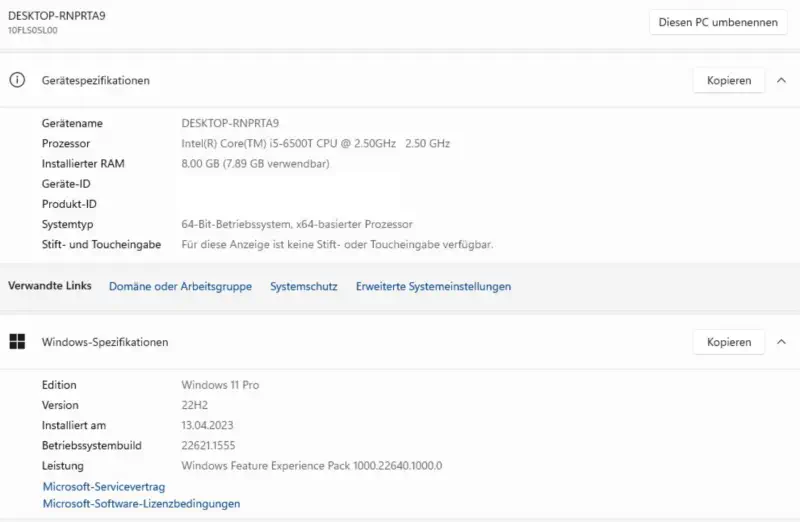This screenshot has width=800, height=522.
Task: Click the Leistung label
Action: [x=63, y=466]
